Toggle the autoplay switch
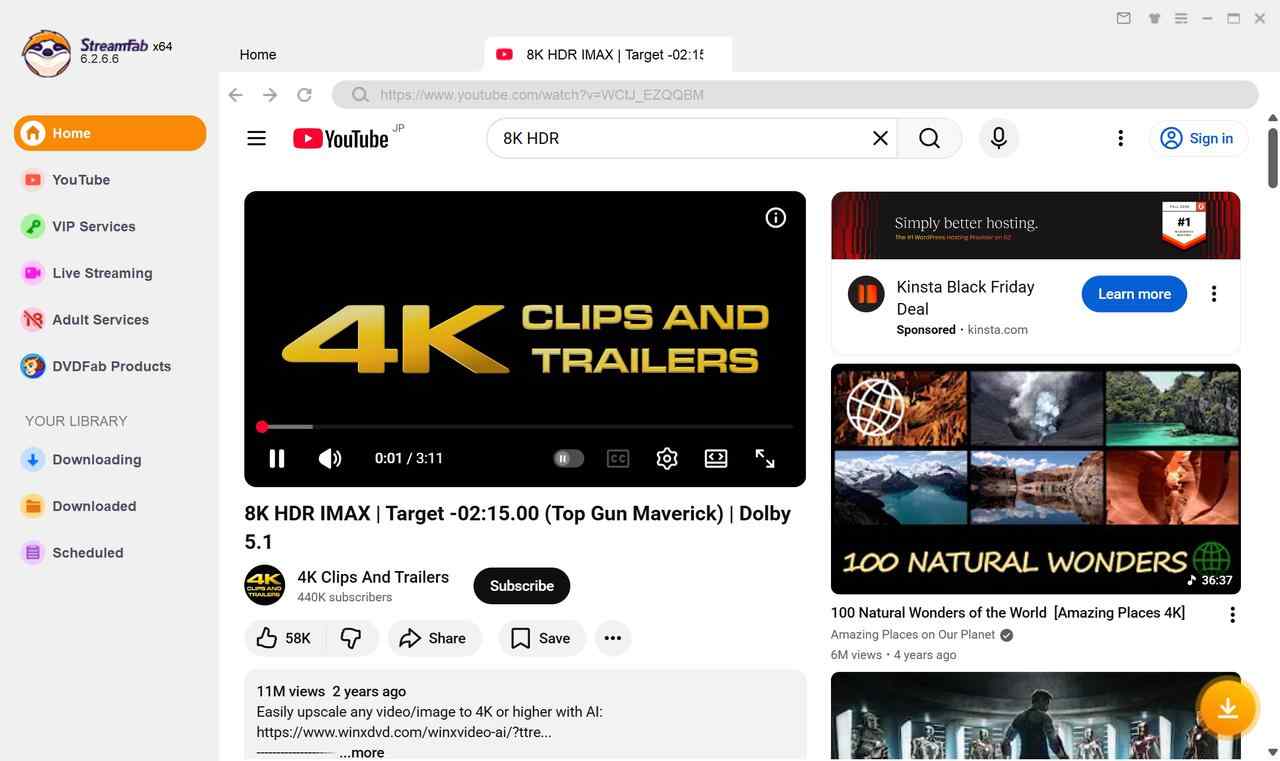The image size is (1280, 761). pyautogui.click(x=568, y=458)
